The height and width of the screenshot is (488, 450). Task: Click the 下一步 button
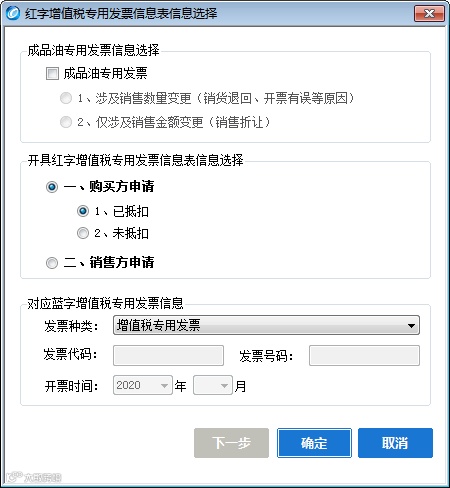pyautogui.click(x=231, y=443)
